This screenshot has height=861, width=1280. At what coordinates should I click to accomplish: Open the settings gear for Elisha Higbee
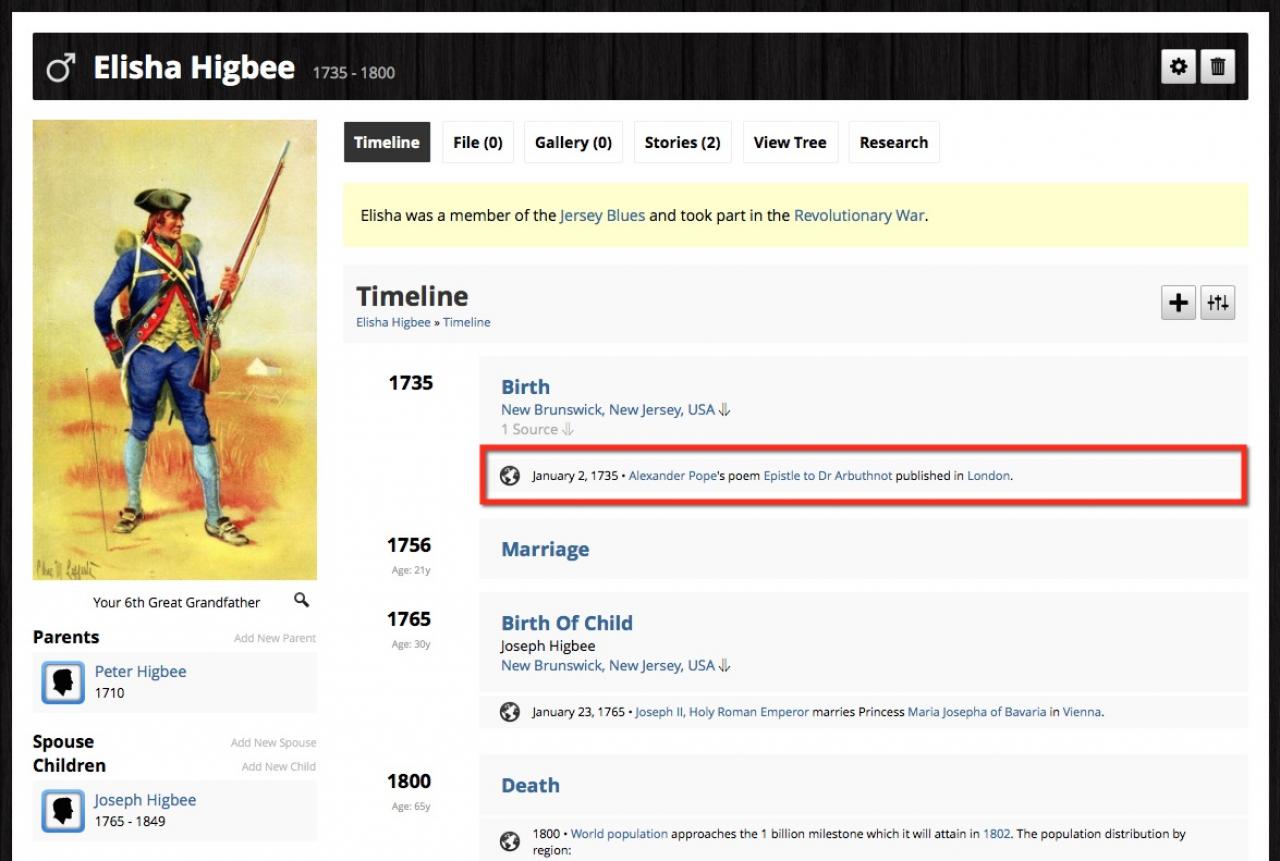(x=1179, y=67)
